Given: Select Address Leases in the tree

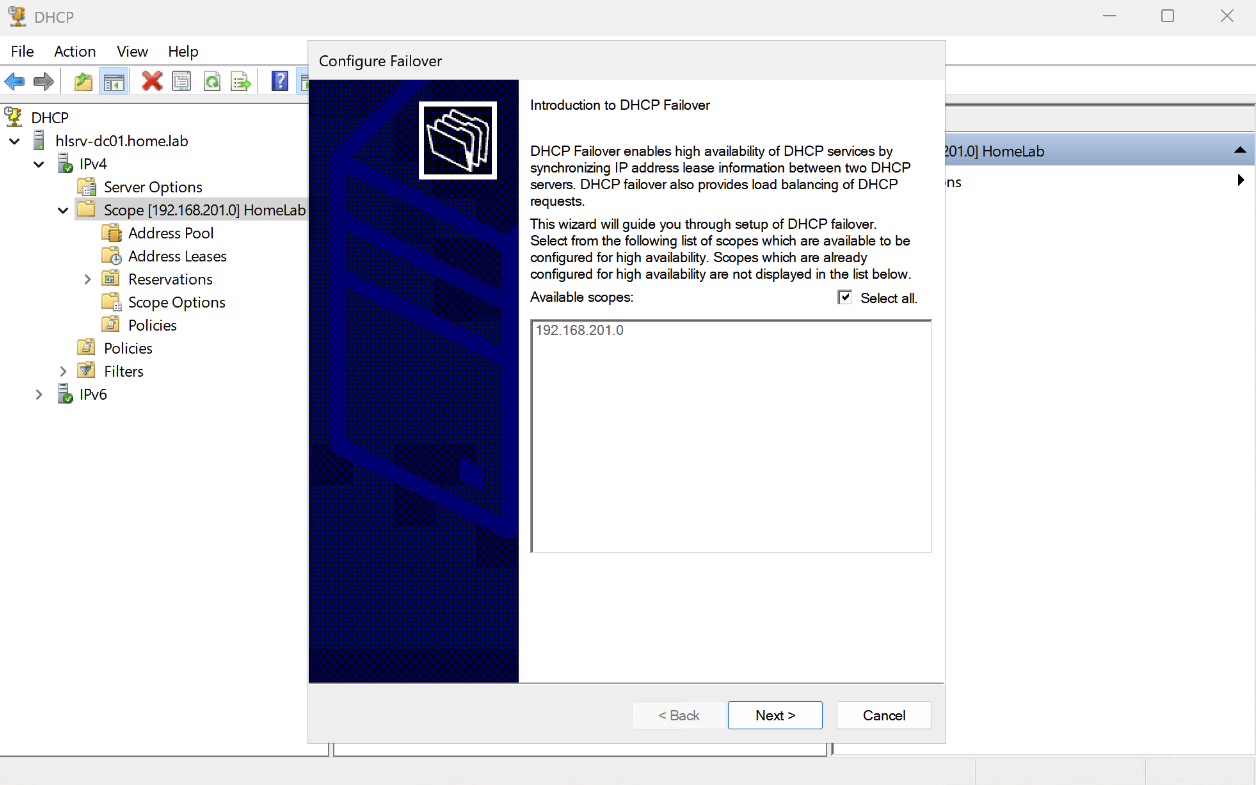Looking at the screenshot, I should [x=177, y=256].
